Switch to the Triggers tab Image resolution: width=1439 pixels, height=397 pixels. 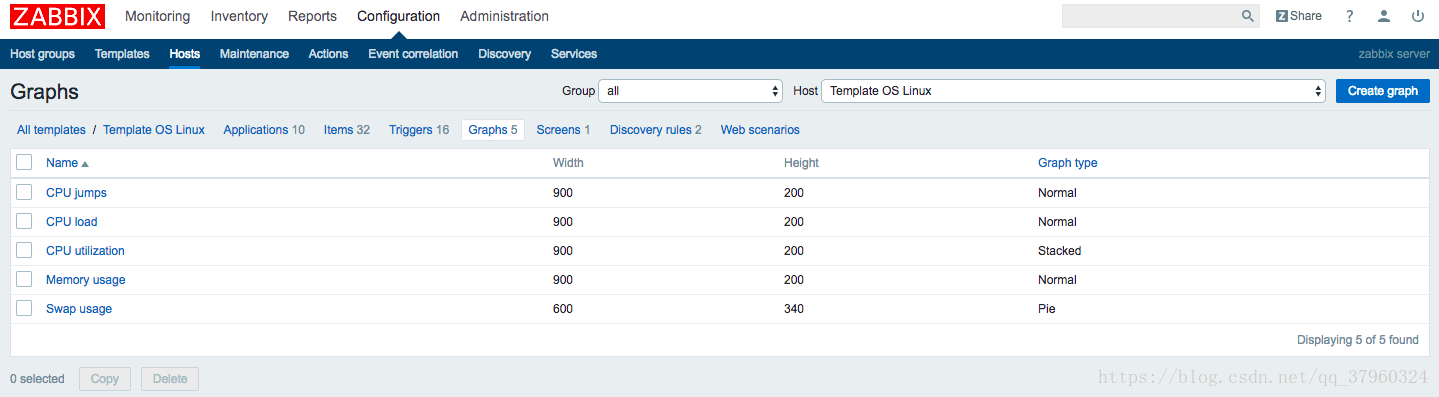pyautogui.click(x=419, y=130)
